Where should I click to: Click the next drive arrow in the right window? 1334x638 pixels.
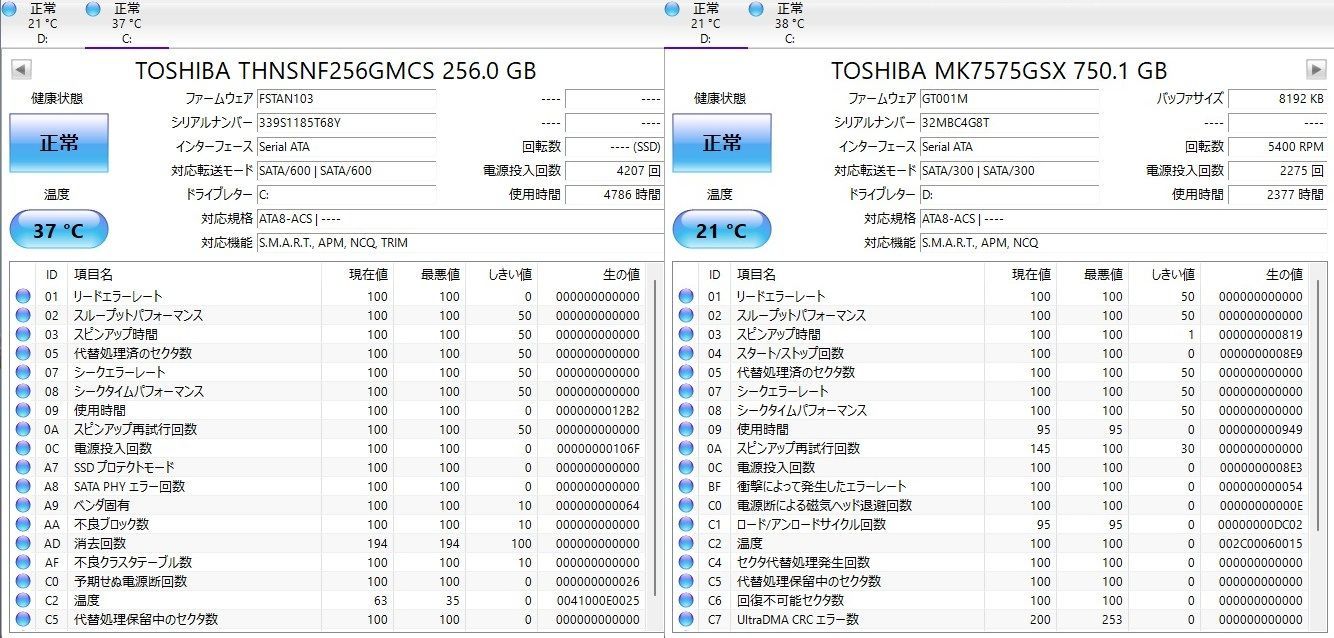(x=1315, y=70)
